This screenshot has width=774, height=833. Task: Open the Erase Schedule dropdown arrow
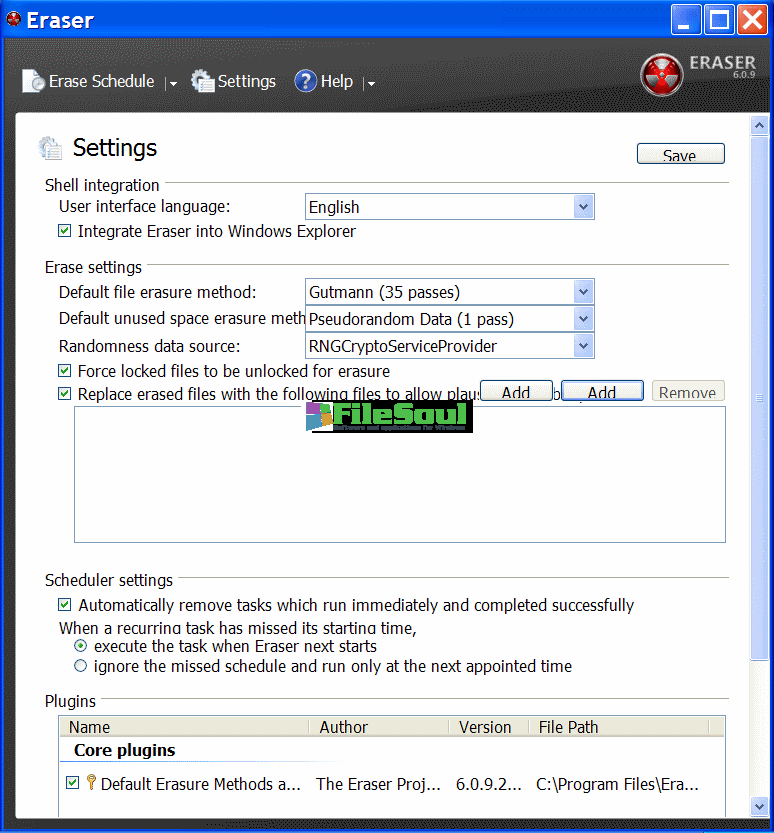tap(173, 84)
